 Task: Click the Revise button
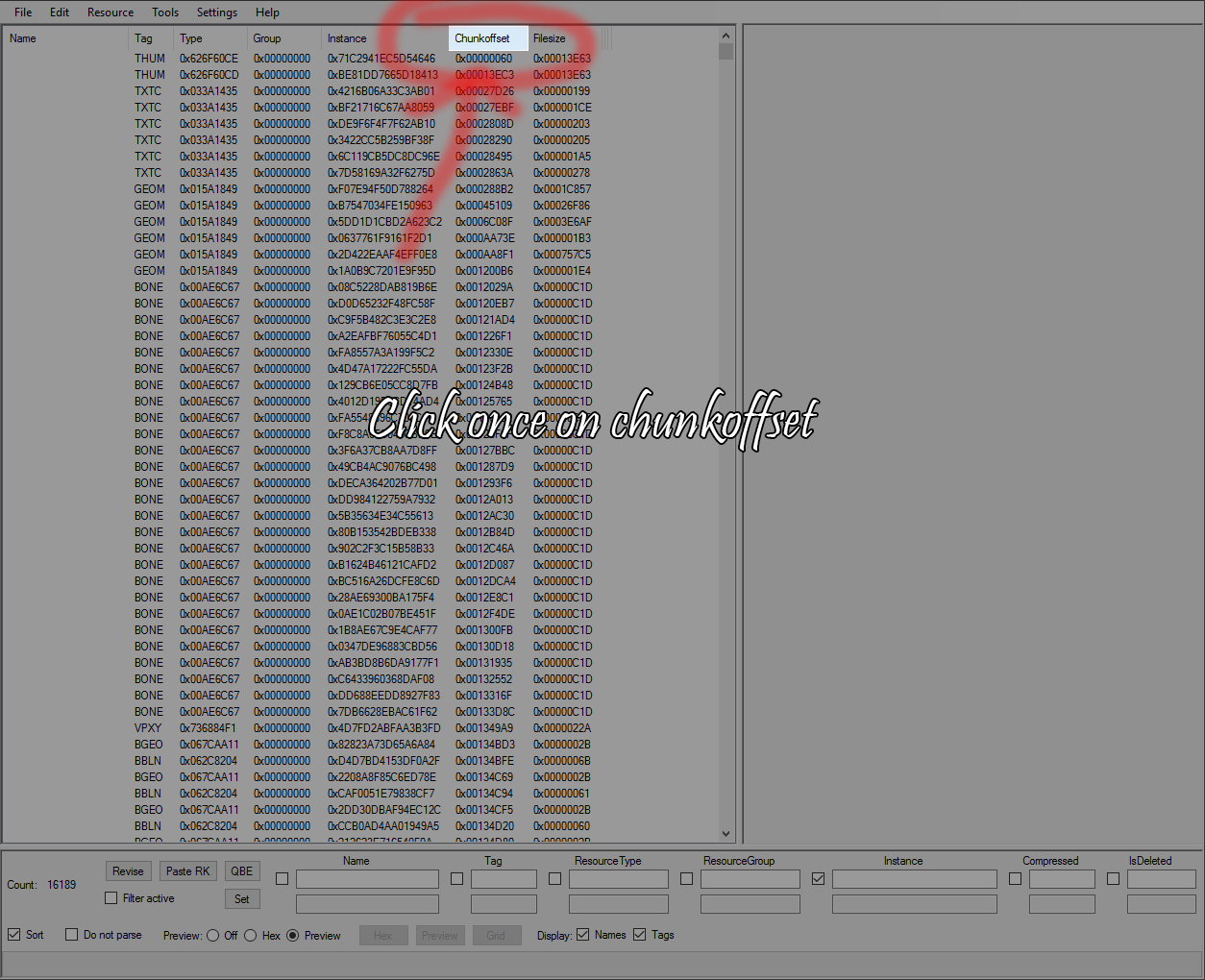pos(128,871)
